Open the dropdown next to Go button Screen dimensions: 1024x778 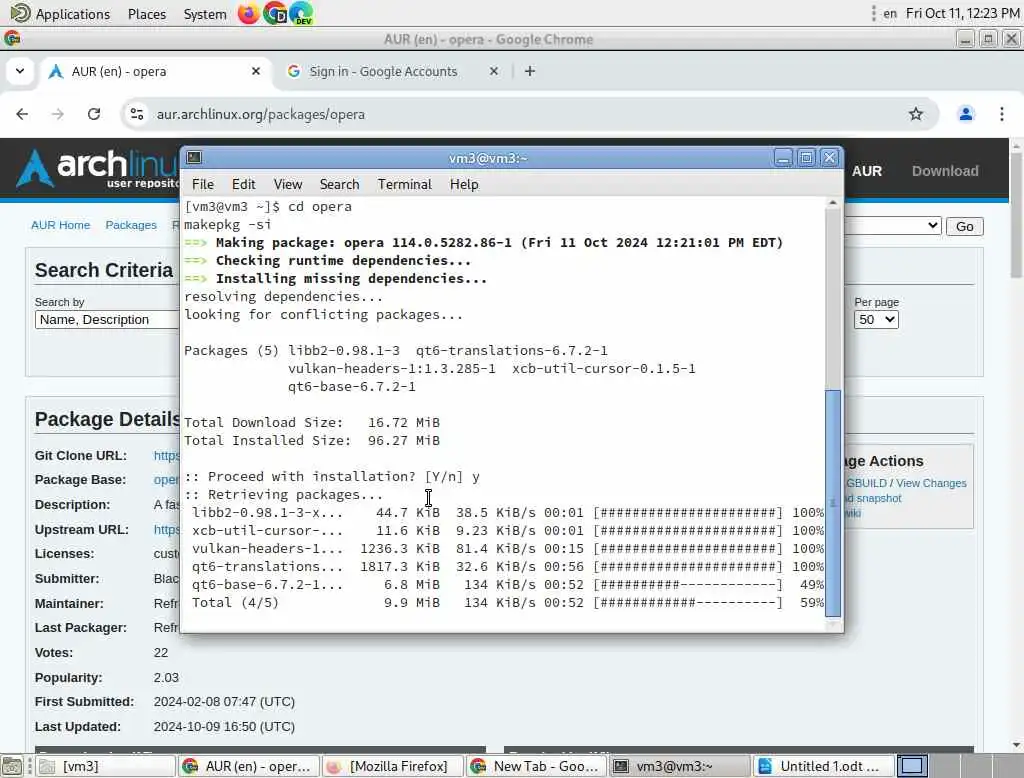(x=893, y=226)
